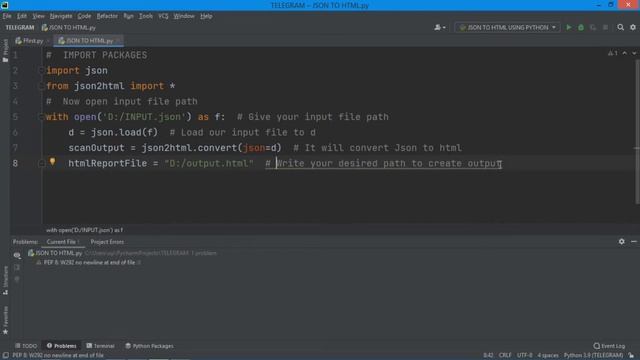The width and height of the screenshot is (640, 360).
Task: Click the quick-fix bulb icon in Problems sidebar
Action: tap(17, 280)
